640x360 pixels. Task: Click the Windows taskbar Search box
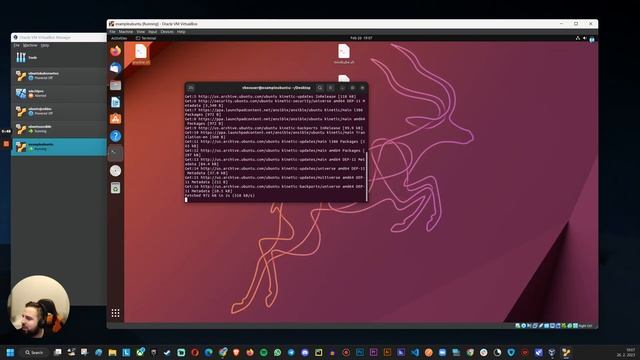(x=34, y=352)
